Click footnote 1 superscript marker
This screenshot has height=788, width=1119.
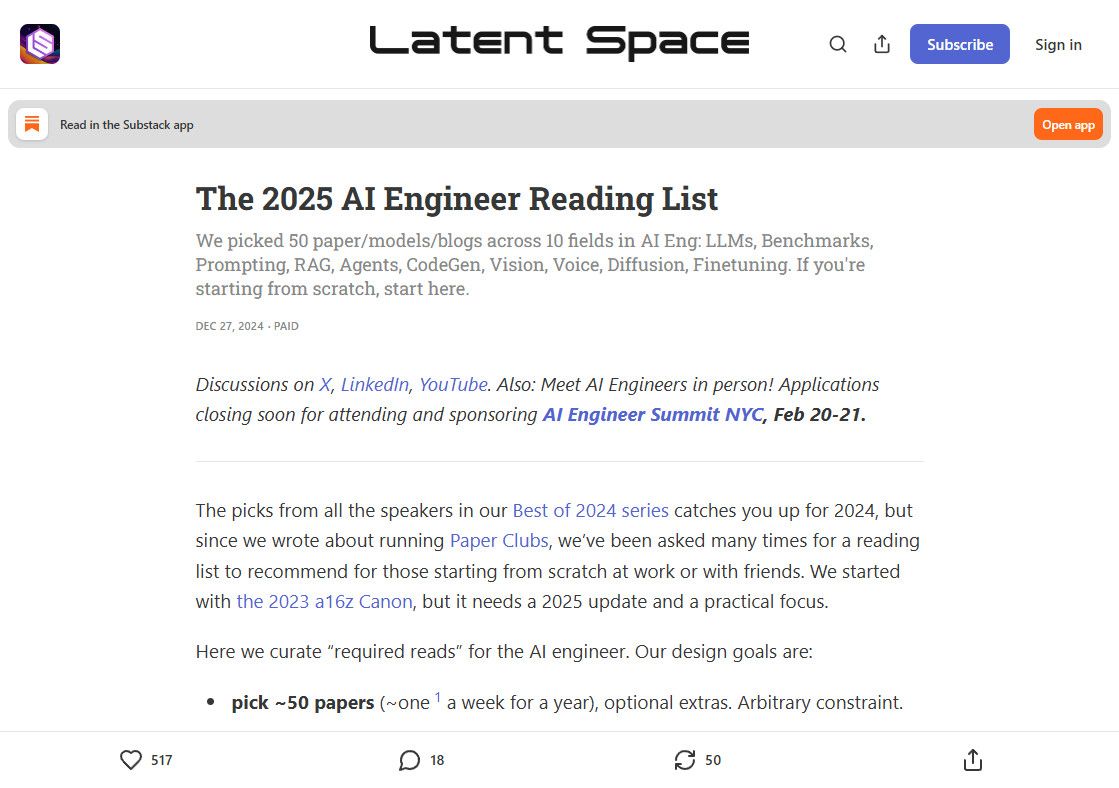pos(438,698)
